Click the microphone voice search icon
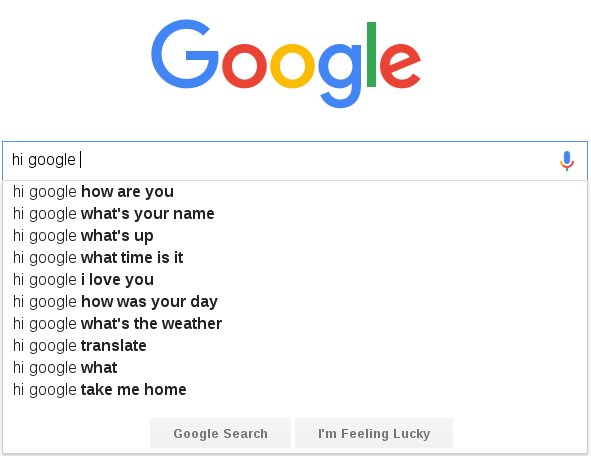591x456 pixels. pyautogui.click(x=567, y=161)
